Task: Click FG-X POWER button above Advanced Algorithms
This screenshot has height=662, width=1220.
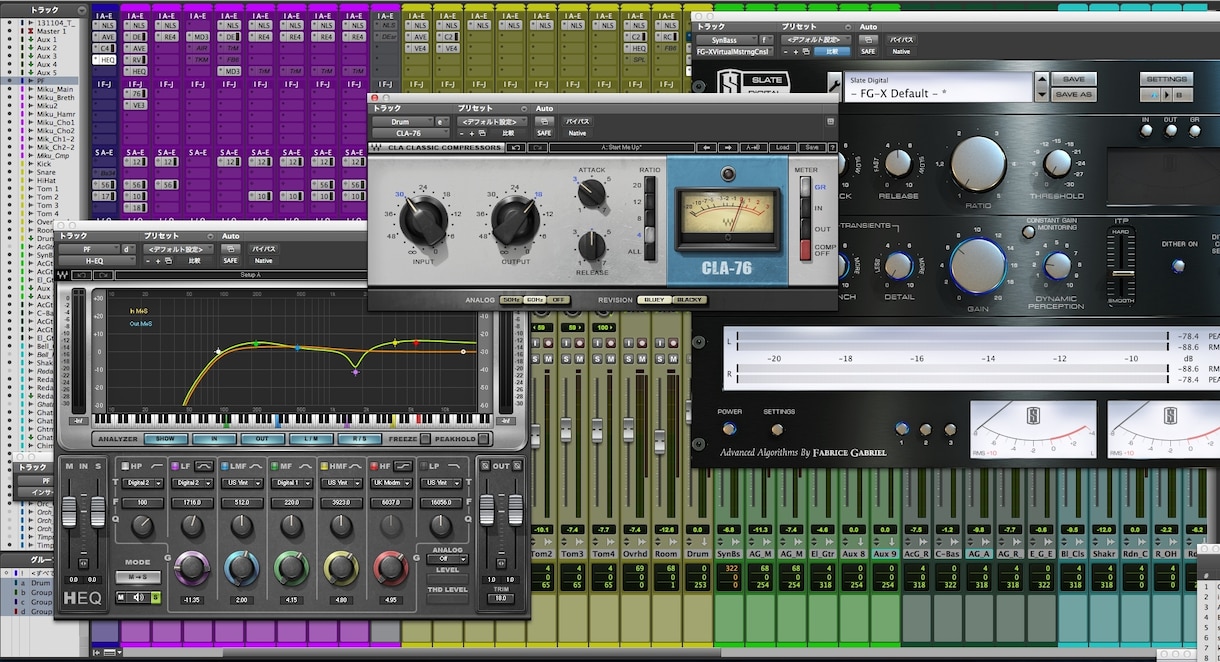Action: 729,428
